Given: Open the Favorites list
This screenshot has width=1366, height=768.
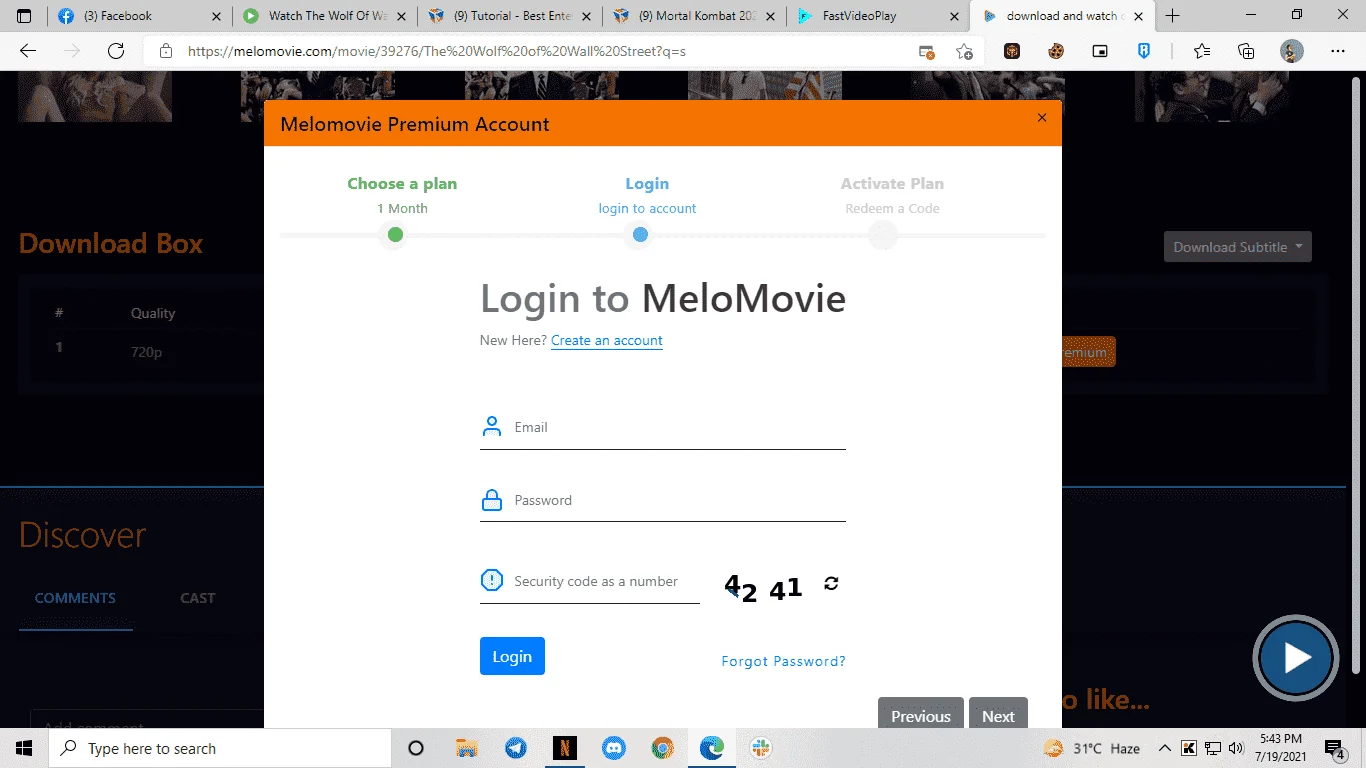Looking at the screenshot, I should pos(1202,51).
